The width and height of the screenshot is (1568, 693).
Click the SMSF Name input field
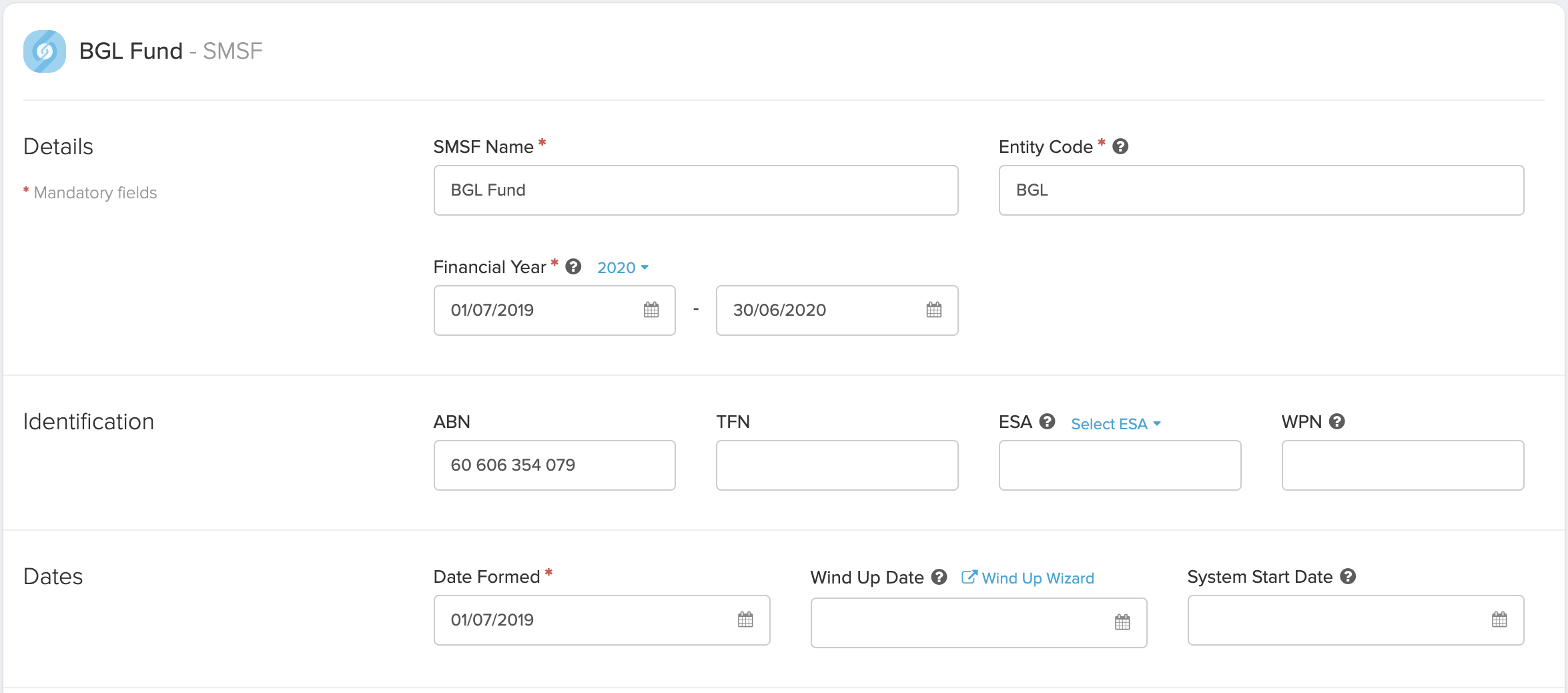696,190
